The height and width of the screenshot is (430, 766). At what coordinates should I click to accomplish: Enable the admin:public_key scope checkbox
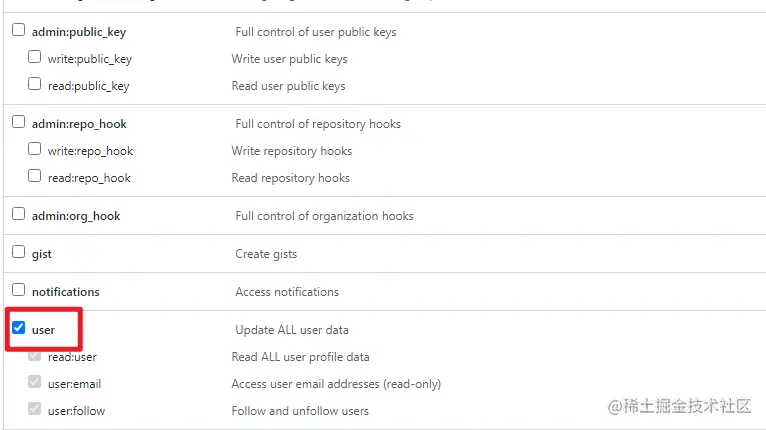click(x=18, y=31)
